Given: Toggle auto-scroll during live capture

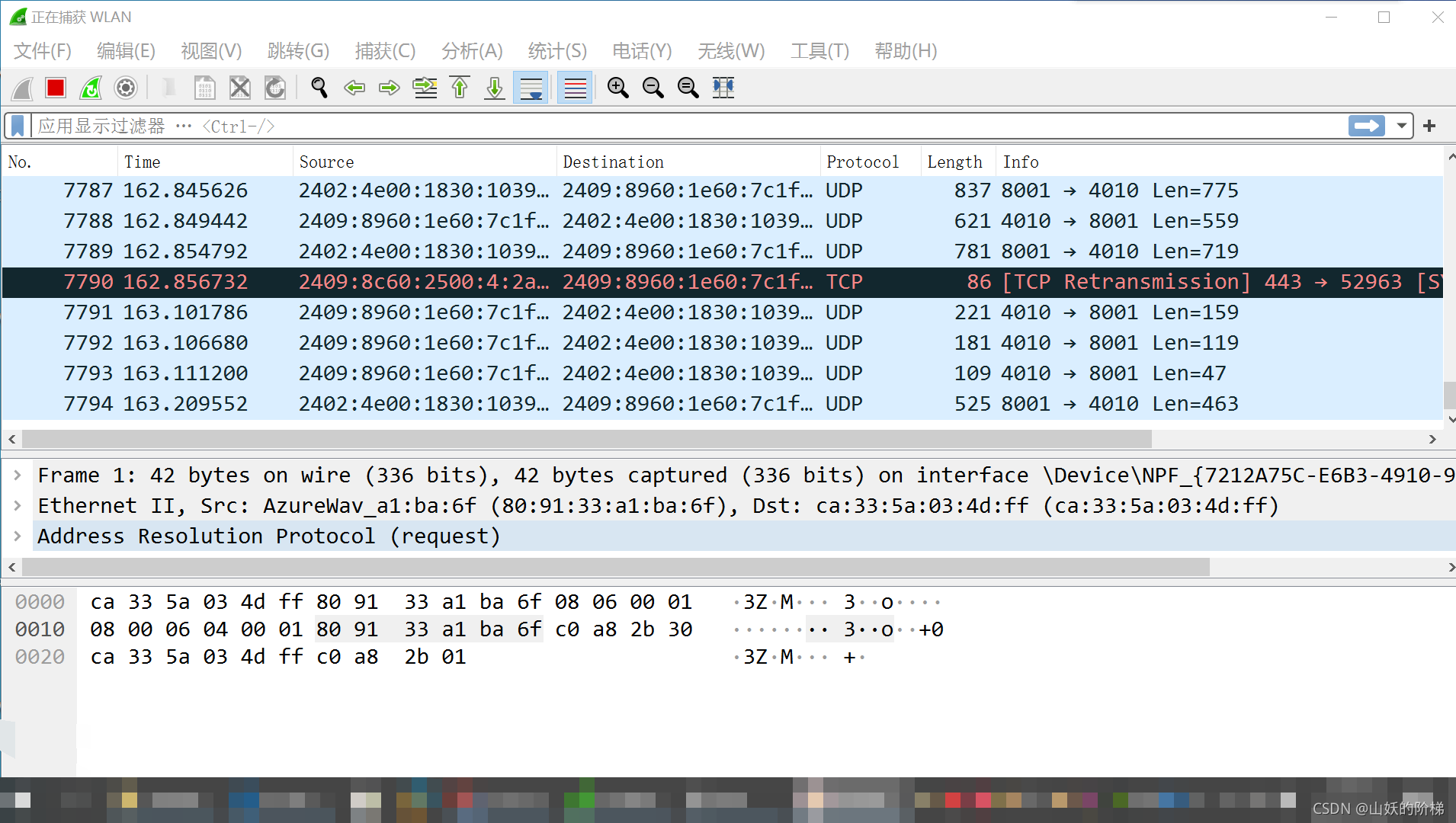Looking at the screenshot, I should [531, 88].
